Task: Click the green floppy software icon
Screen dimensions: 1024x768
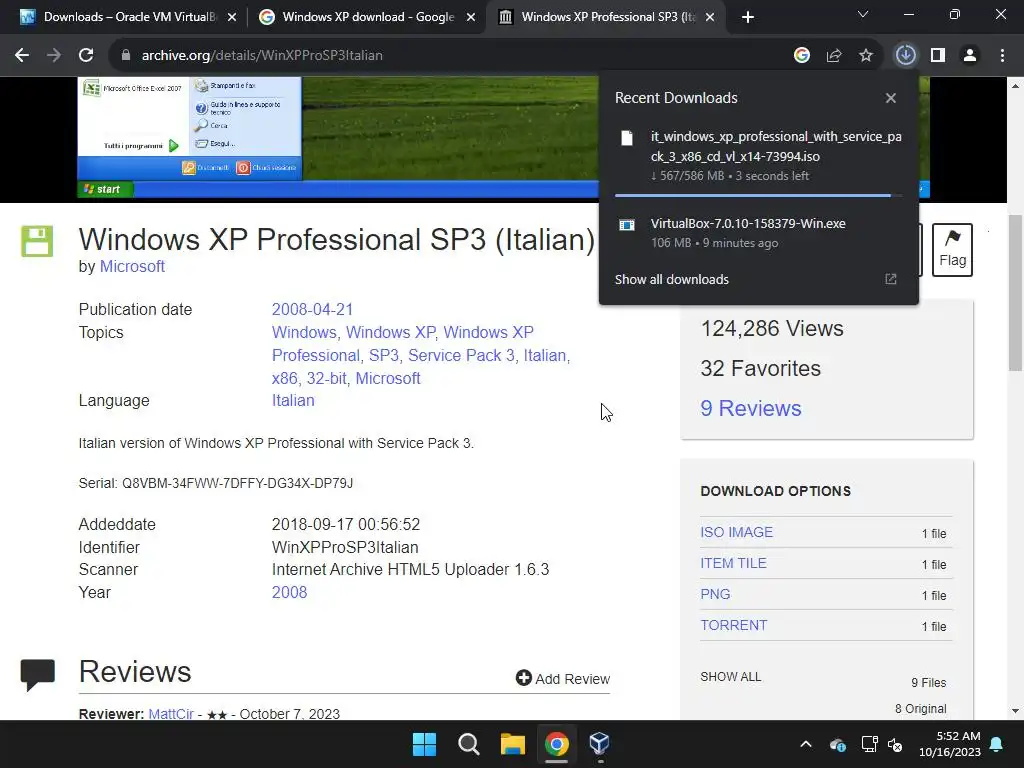Action: pos(37,241)
